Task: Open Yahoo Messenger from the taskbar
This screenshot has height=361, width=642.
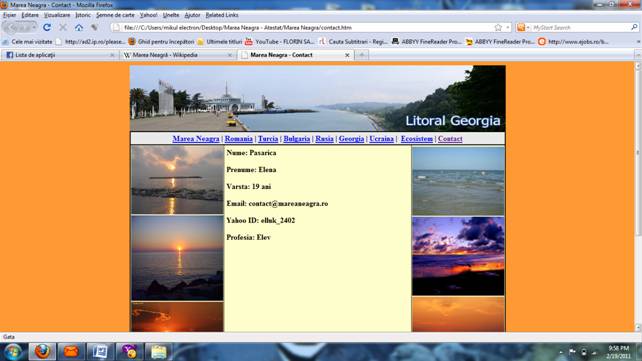Action: [x=129, y=352]
